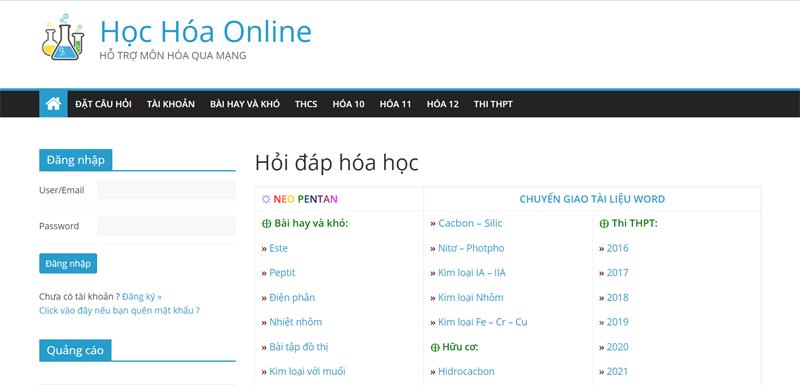The height and width of the screenshot is (385, 800).
Task: Open the Điện phân topic link
Action: [292, 297]
